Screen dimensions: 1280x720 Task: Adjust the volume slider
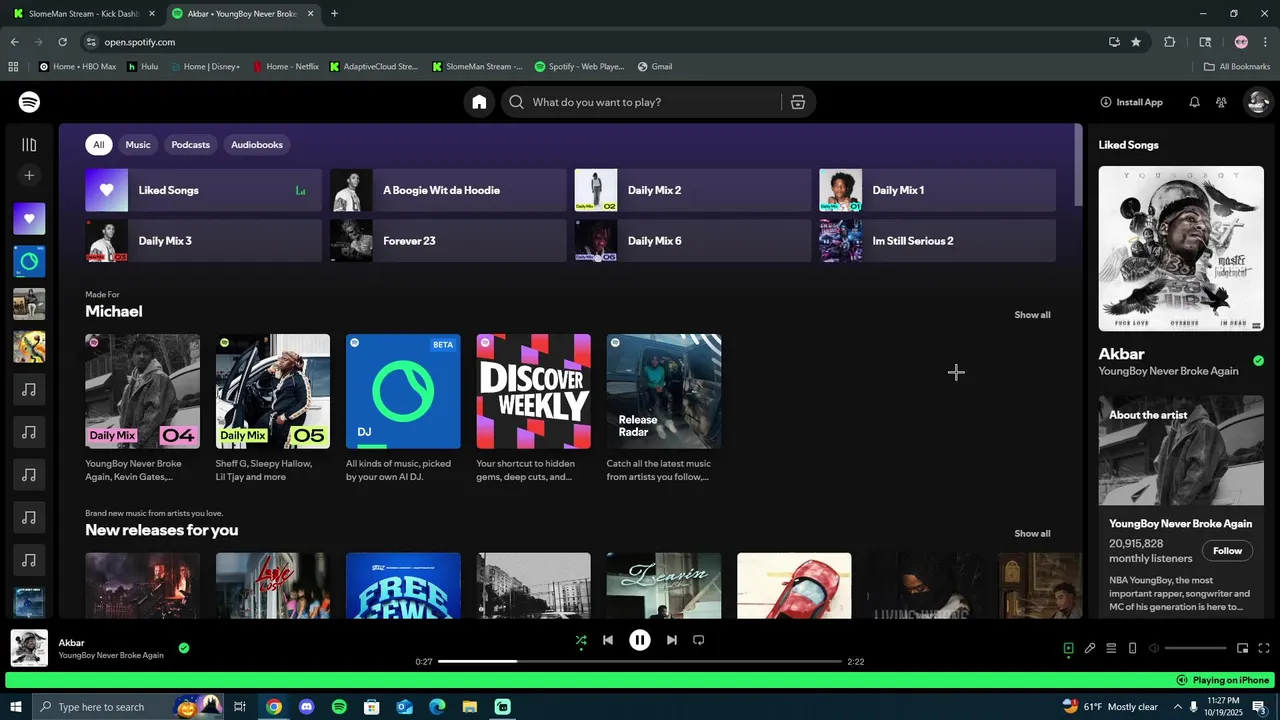pyautogui.click(x=1195, y=648)
